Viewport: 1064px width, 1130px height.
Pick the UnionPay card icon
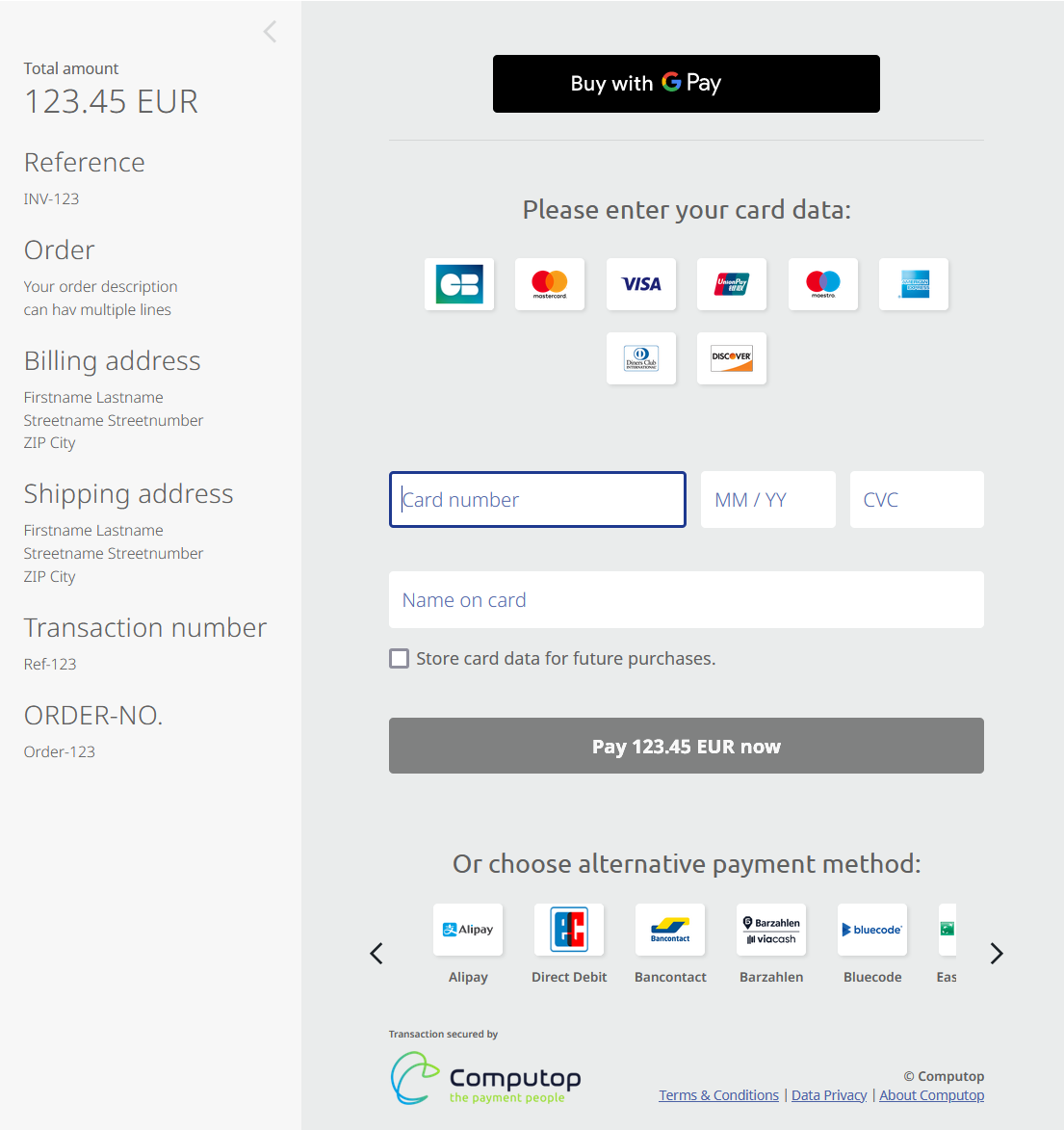(x=732, y=284)
